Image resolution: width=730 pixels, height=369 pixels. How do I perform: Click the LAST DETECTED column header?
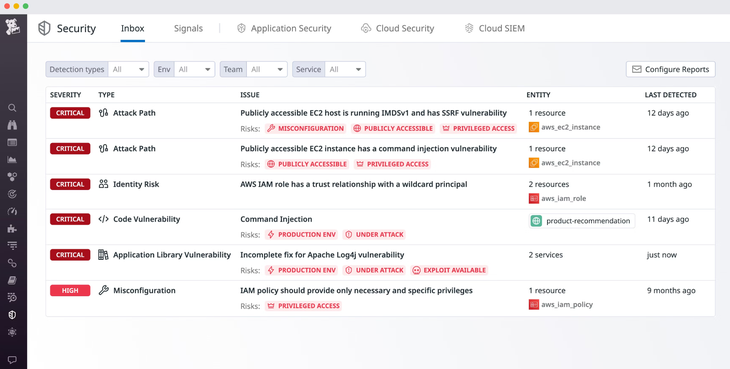tap(670, 95)
